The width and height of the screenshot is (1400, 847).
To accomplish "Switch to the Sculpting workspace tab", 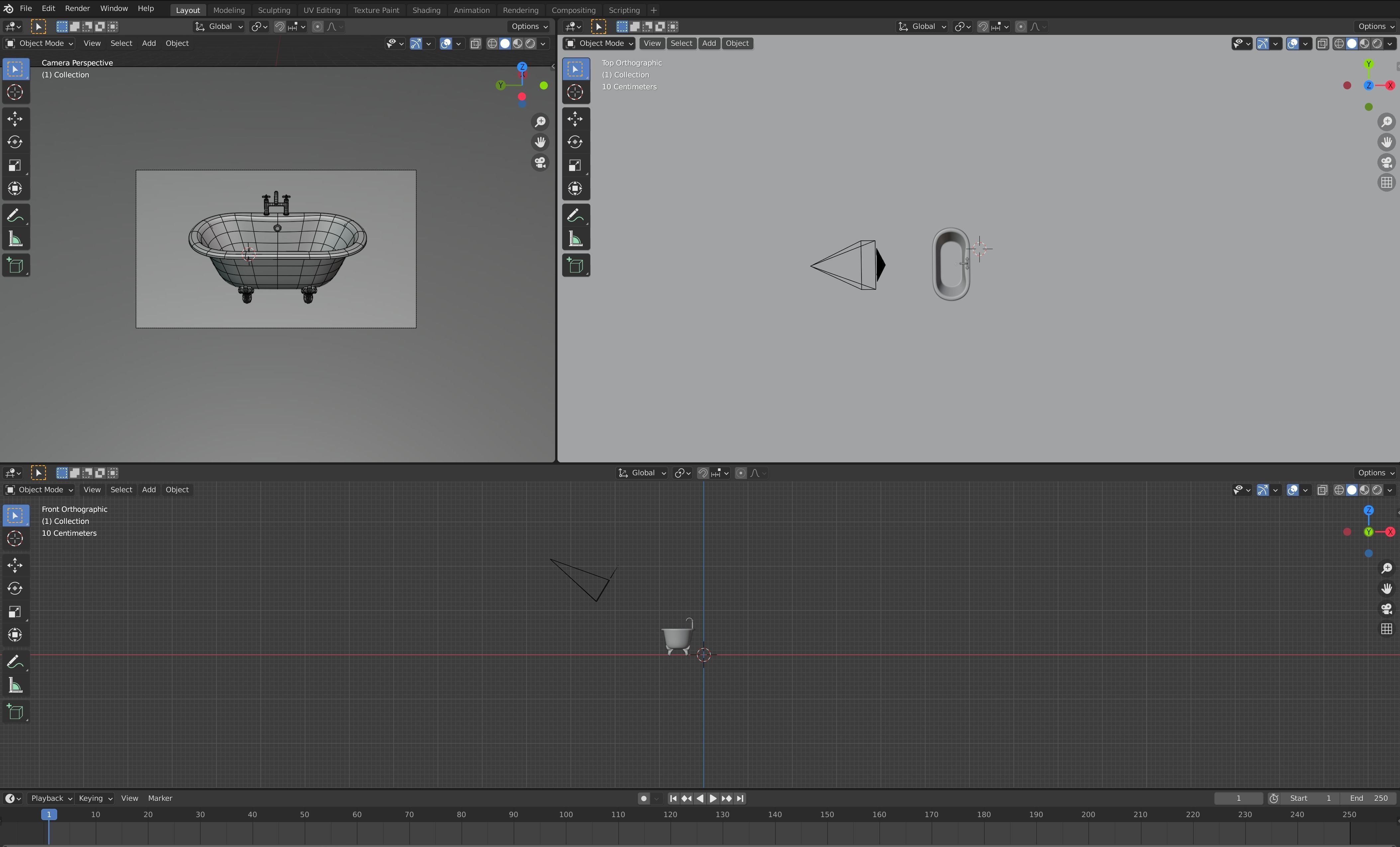I will 273,10.
